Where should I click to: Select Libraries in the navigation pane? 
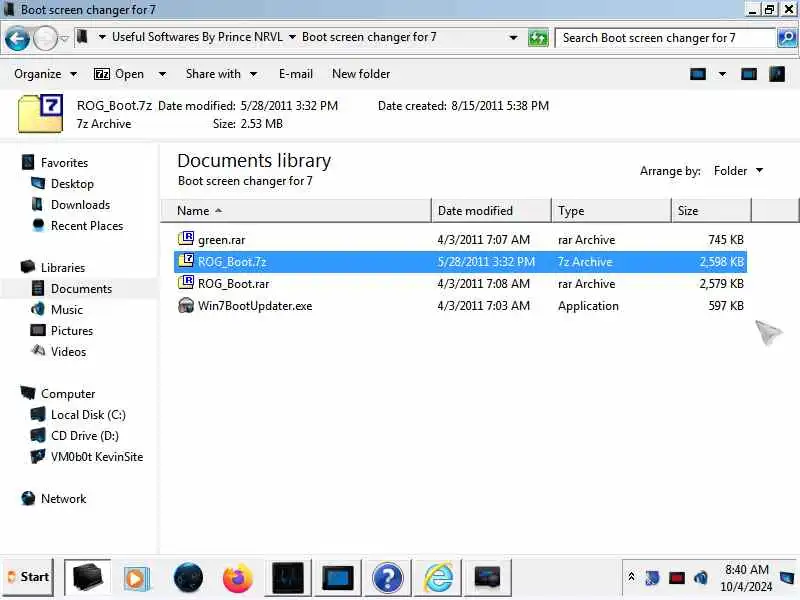click(63, 268)
